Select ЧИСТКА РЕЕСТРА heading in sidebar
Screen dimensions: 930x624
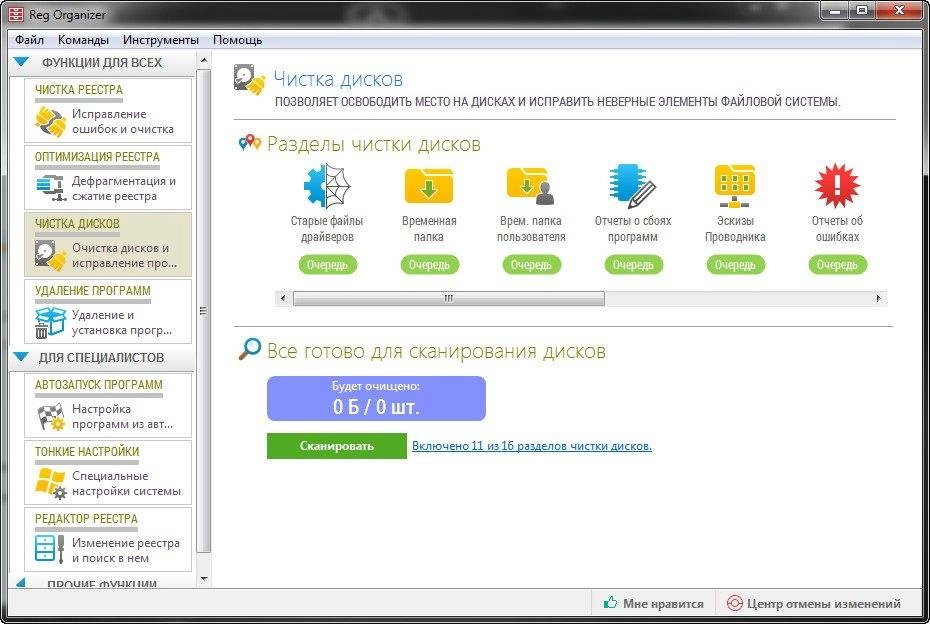pyautogui.click(x=79, y=90)
